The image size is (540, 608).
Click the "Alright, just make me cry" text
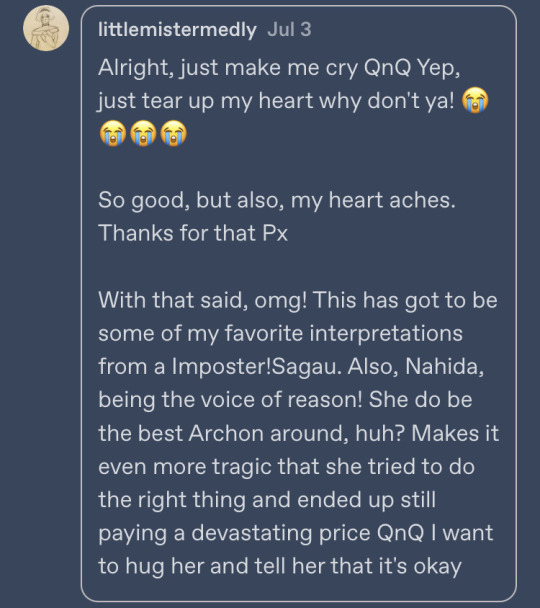tap(228, 68)
